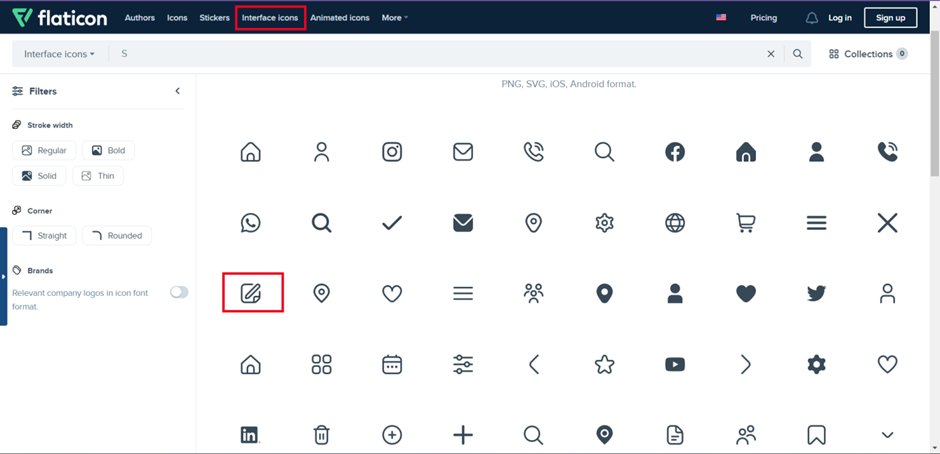Open the notifications bell
This screenshot has height=454, width=940.
pyautogui.click(x=811, y=18)
